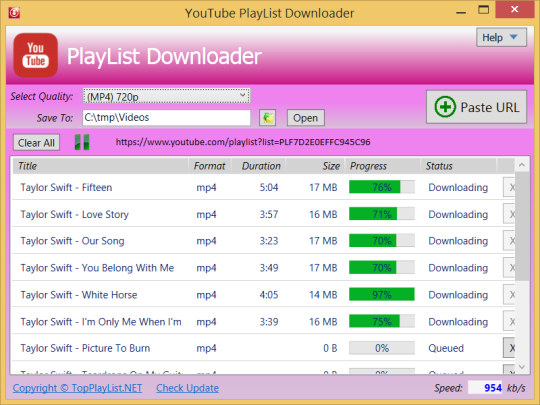Screen dimensions: 540x405
Task: Cancel I'm Only Me When I'm download
Action: 509,321
